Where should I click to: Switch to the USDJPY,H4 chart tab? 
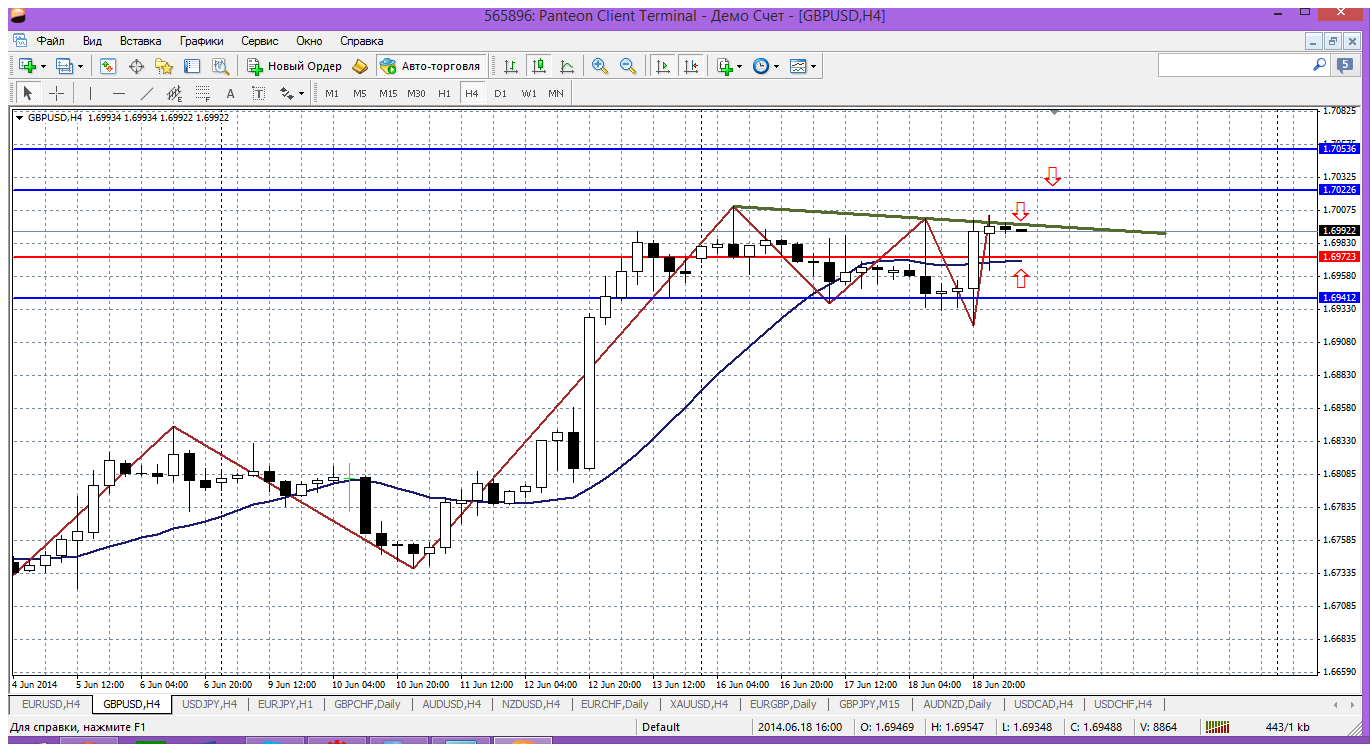coord(210,704)
